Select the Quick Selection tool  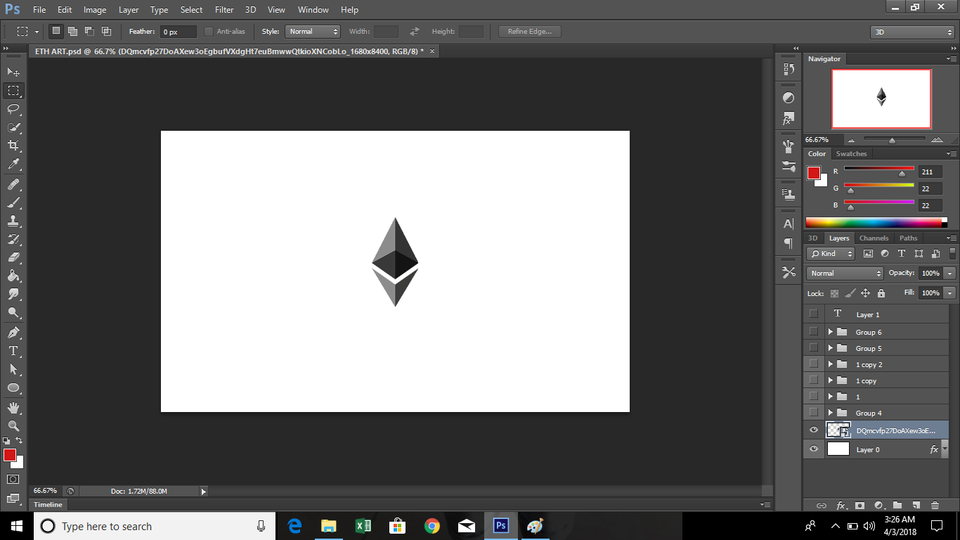point(13,127)
